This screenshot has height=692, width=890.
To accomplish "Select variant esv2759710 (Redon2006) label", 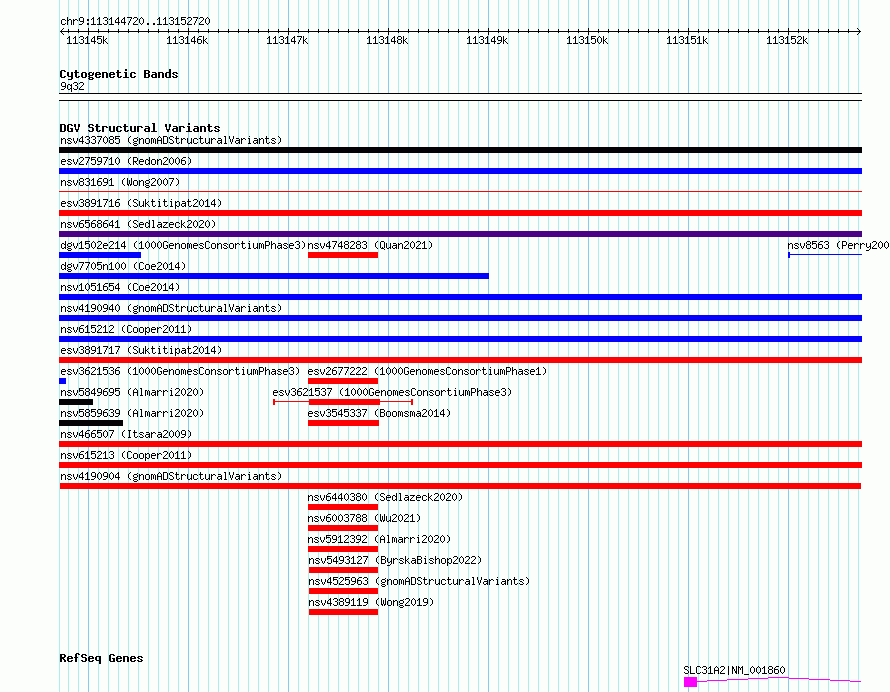I will coord(126,161).
